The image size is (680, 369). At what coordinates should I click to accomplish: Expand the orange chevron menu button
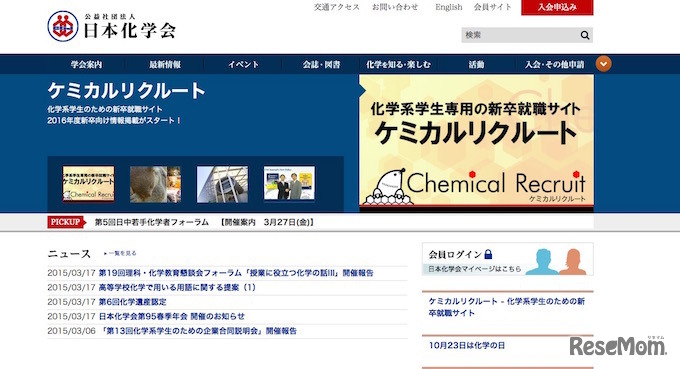tap(603, 64)
